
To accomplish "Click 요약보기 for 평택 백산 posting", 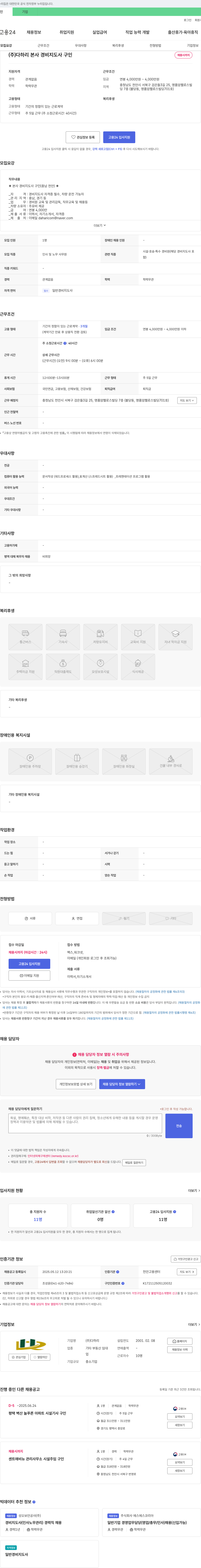I will click(x=180, y=1416).
